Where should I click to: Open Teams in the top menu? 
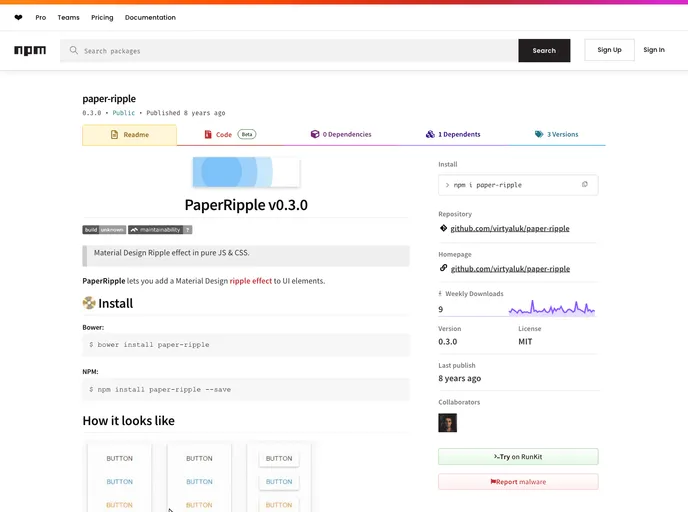point(68,18)
